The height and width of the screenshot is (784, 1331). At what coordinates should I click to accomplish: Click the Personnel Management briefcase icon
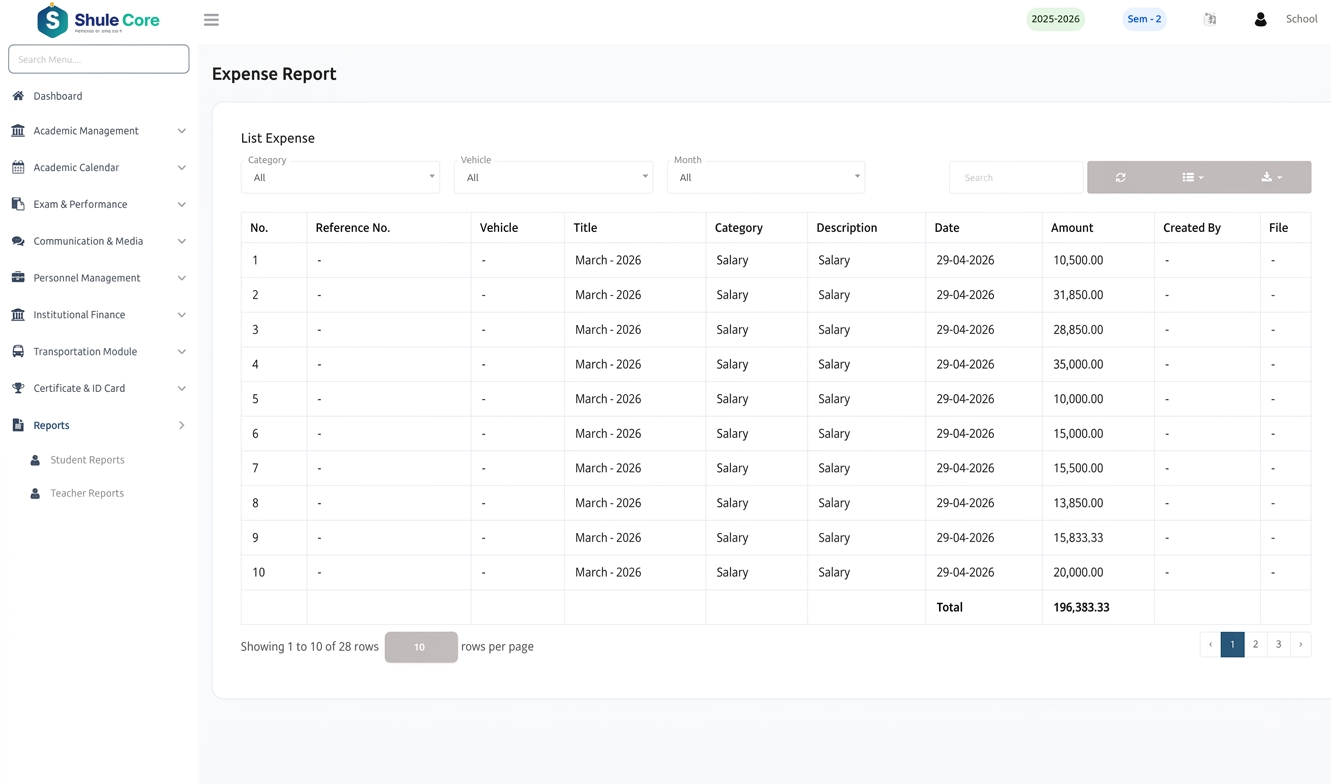(18, 278)
